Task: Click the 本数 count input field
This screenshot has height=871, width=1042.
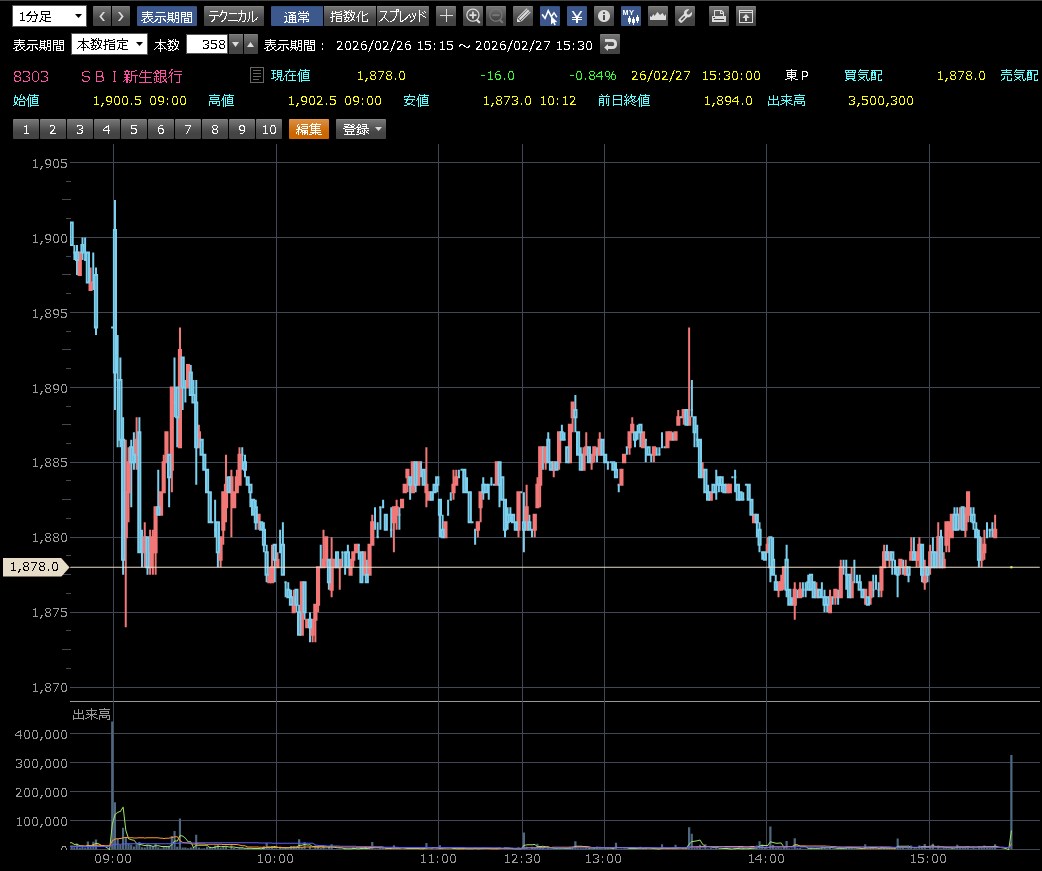Action: coord(208,45)
